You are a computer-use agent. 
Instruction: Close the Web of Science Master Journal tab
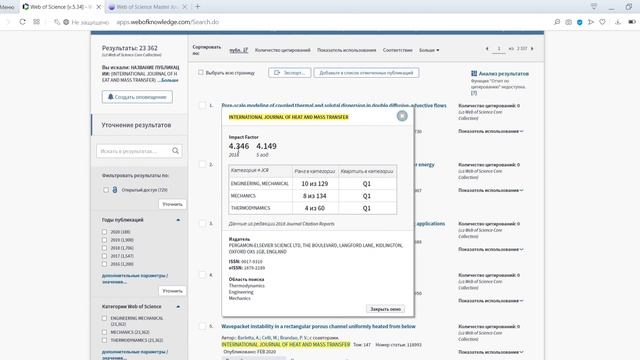point(184,7)
